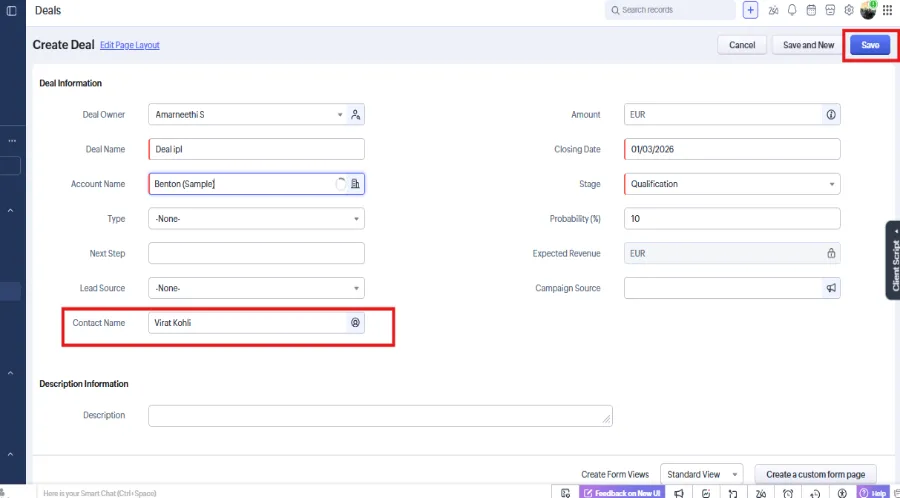Click Feedback on New UI button

(622, 493)
